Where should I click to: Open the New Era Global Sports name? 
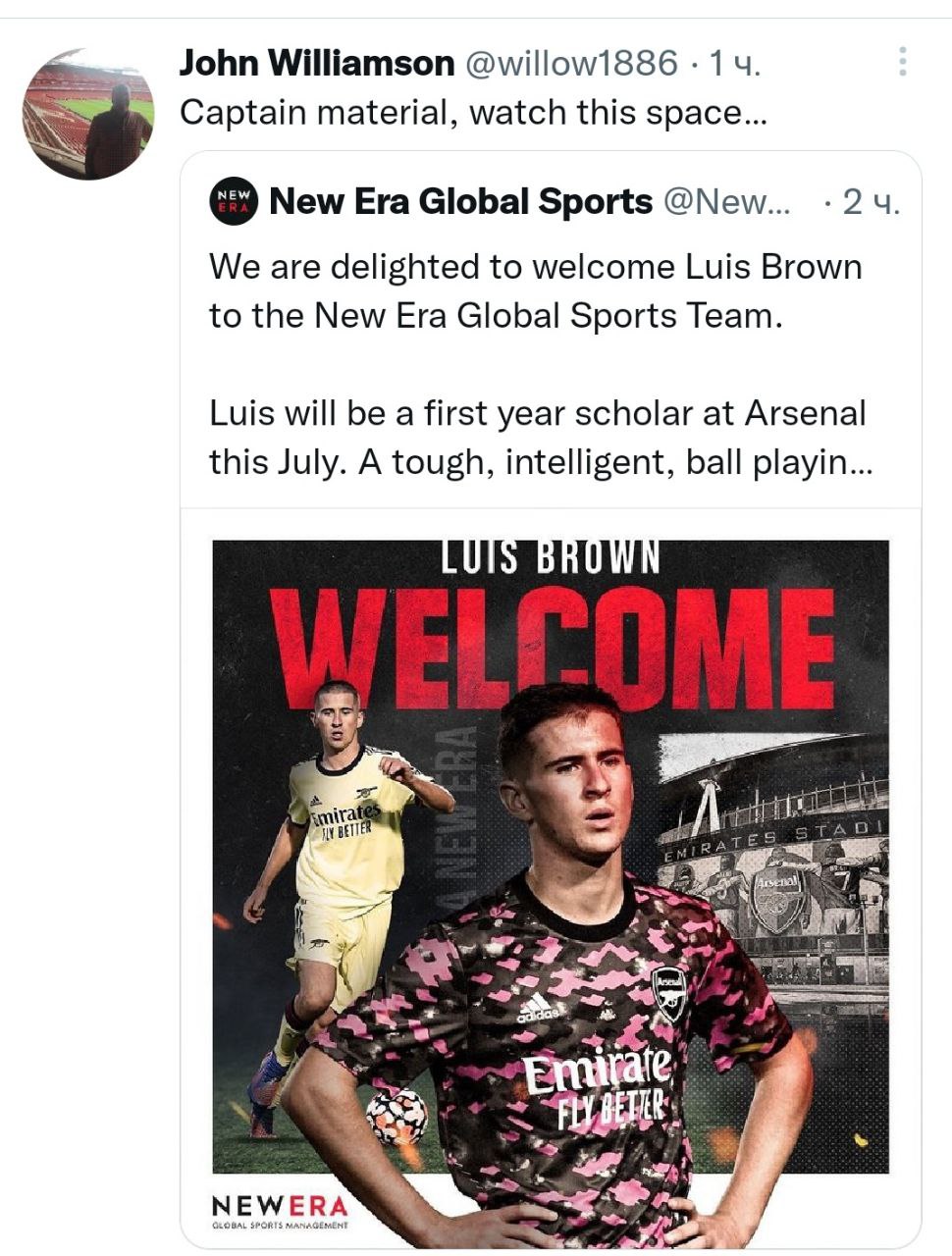(460, 201)
